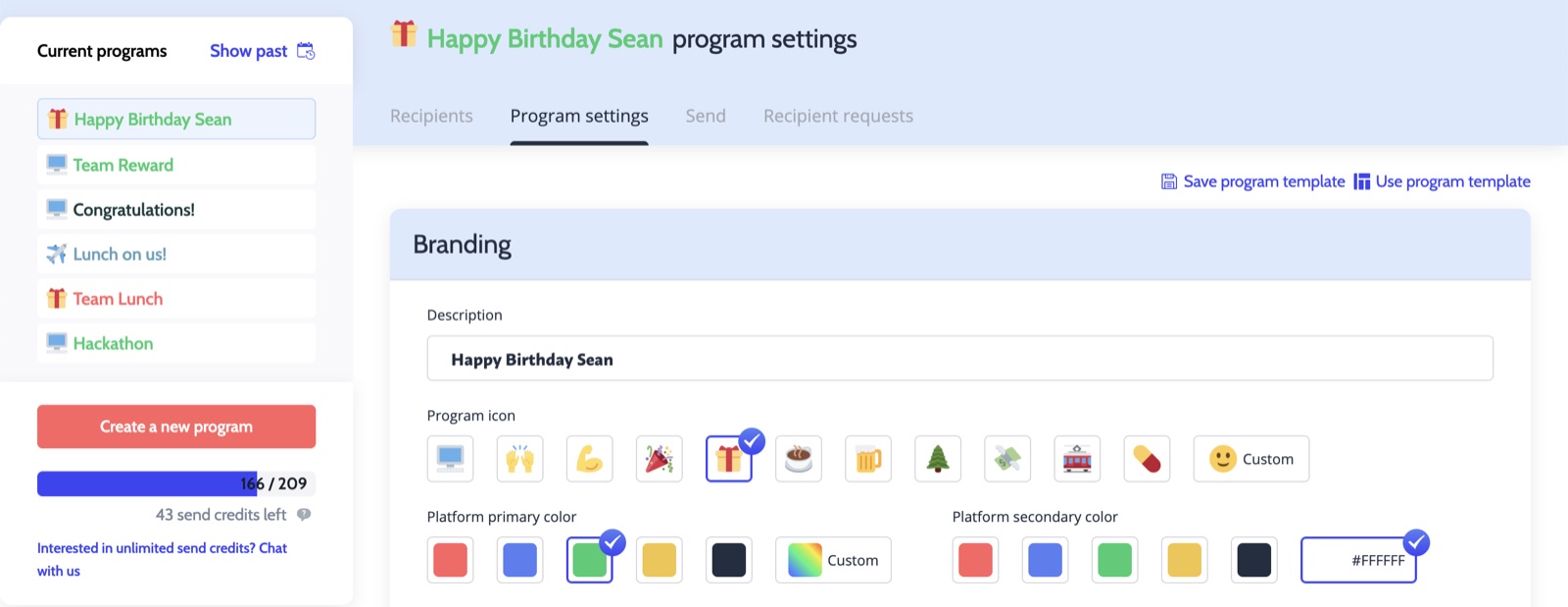This screenshot has height=607, width=1568.
Task: Click the calendar icon beside Show past
Action: coord(306,51)
